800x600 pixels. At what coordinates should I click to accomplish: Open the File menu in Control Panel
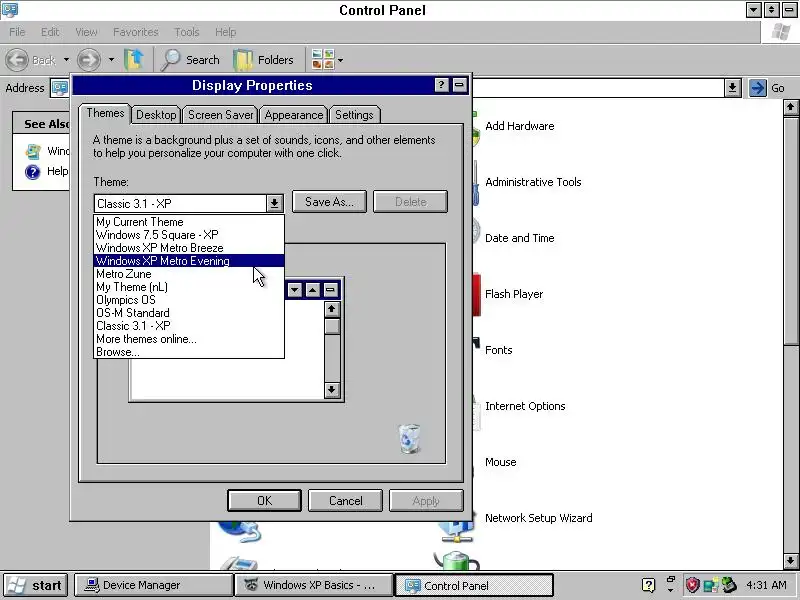pyautogui.click(x=17, y=32)
